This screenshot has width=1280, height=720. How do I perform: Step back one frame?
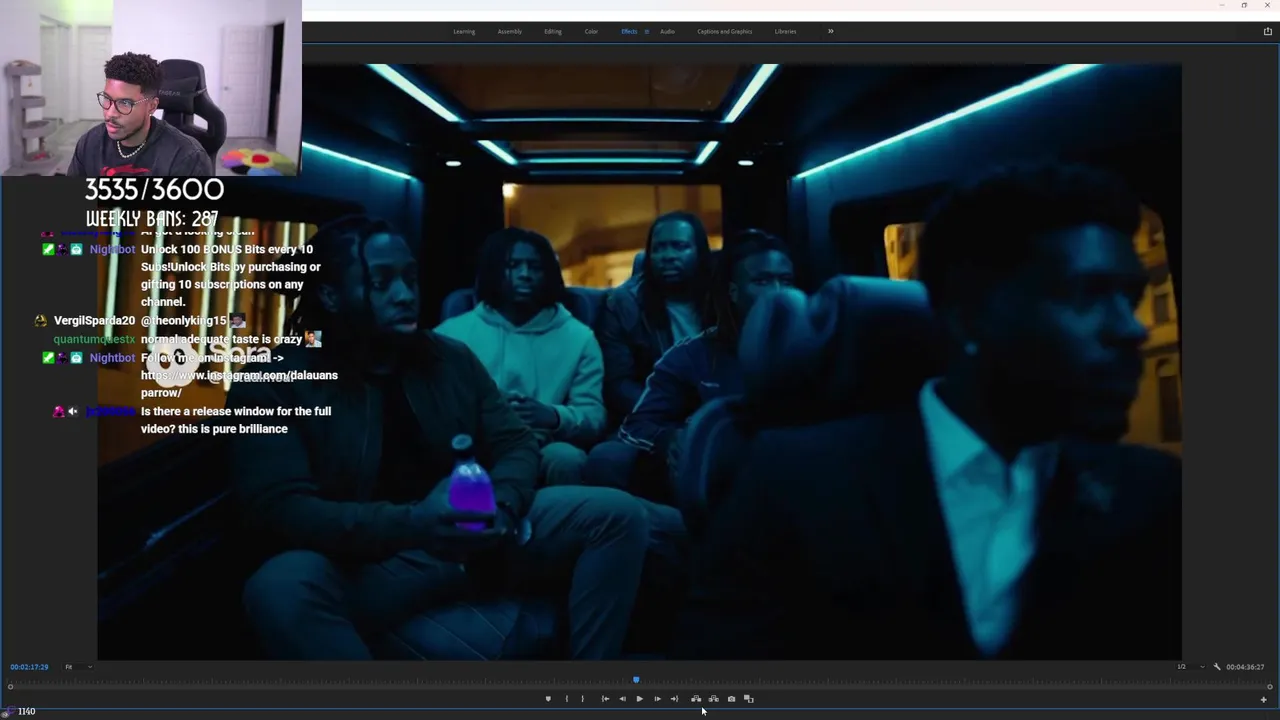click(x=622, y=699)
